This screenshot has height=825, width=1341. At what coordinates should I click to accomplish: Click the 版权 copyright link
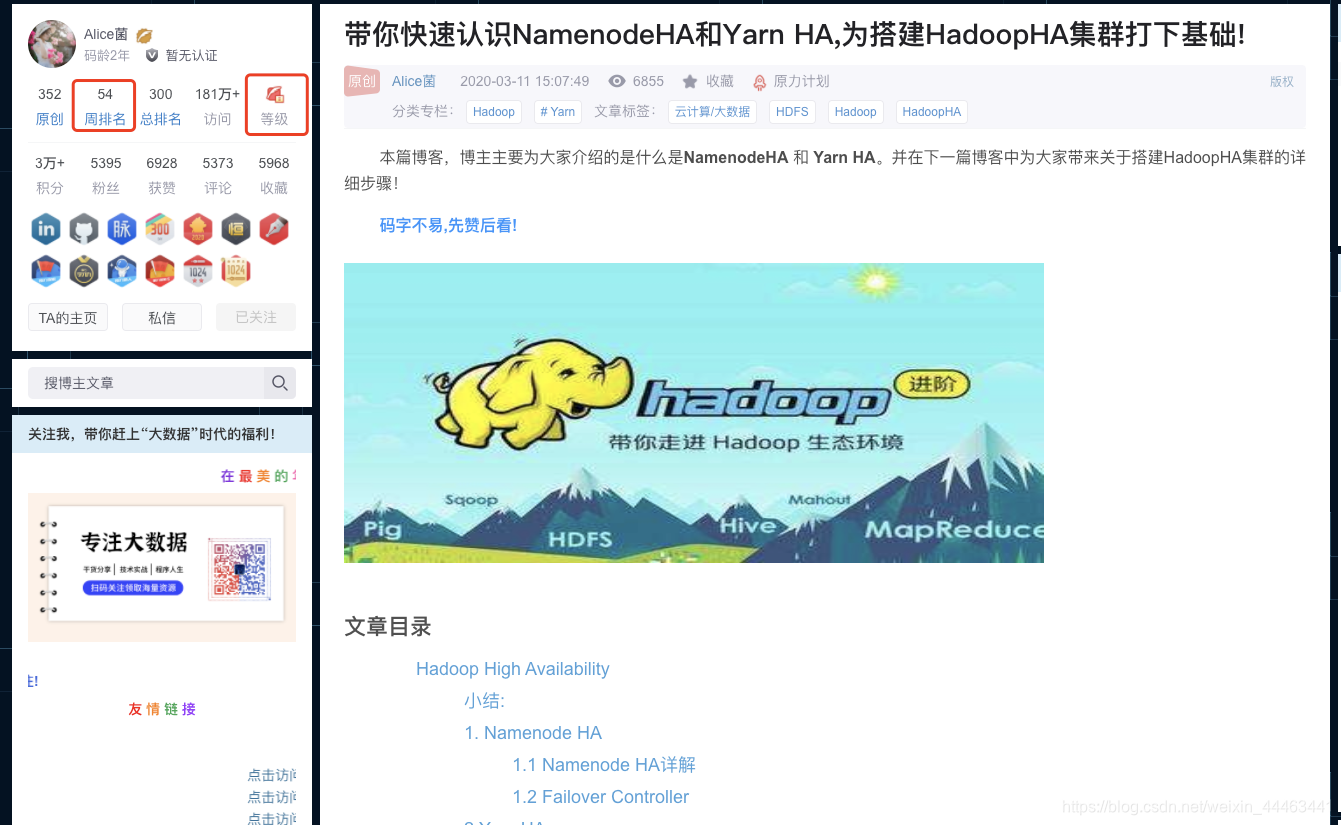point(1282,81)
